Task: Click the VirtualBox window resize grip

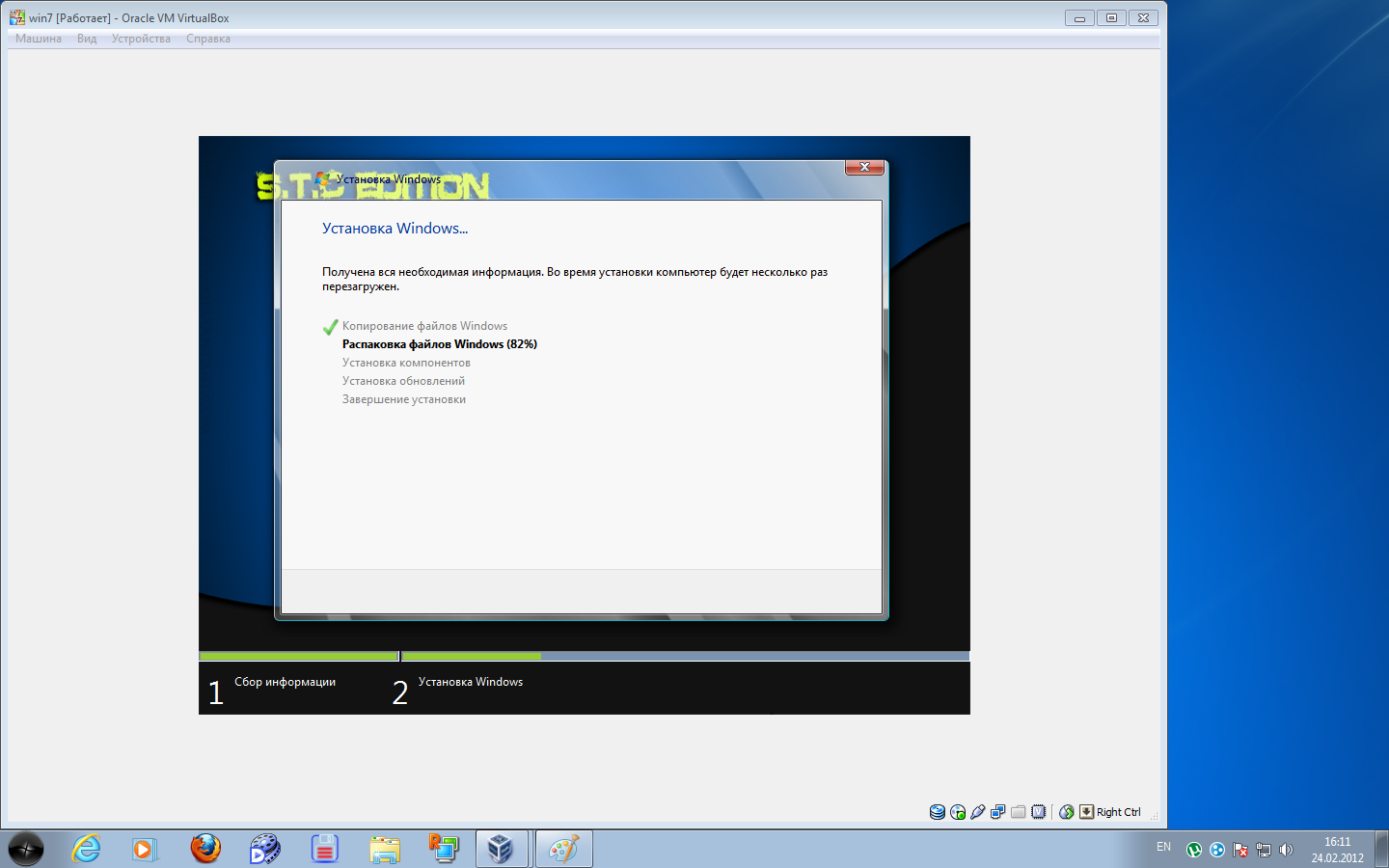Action: click(1154, 816)
